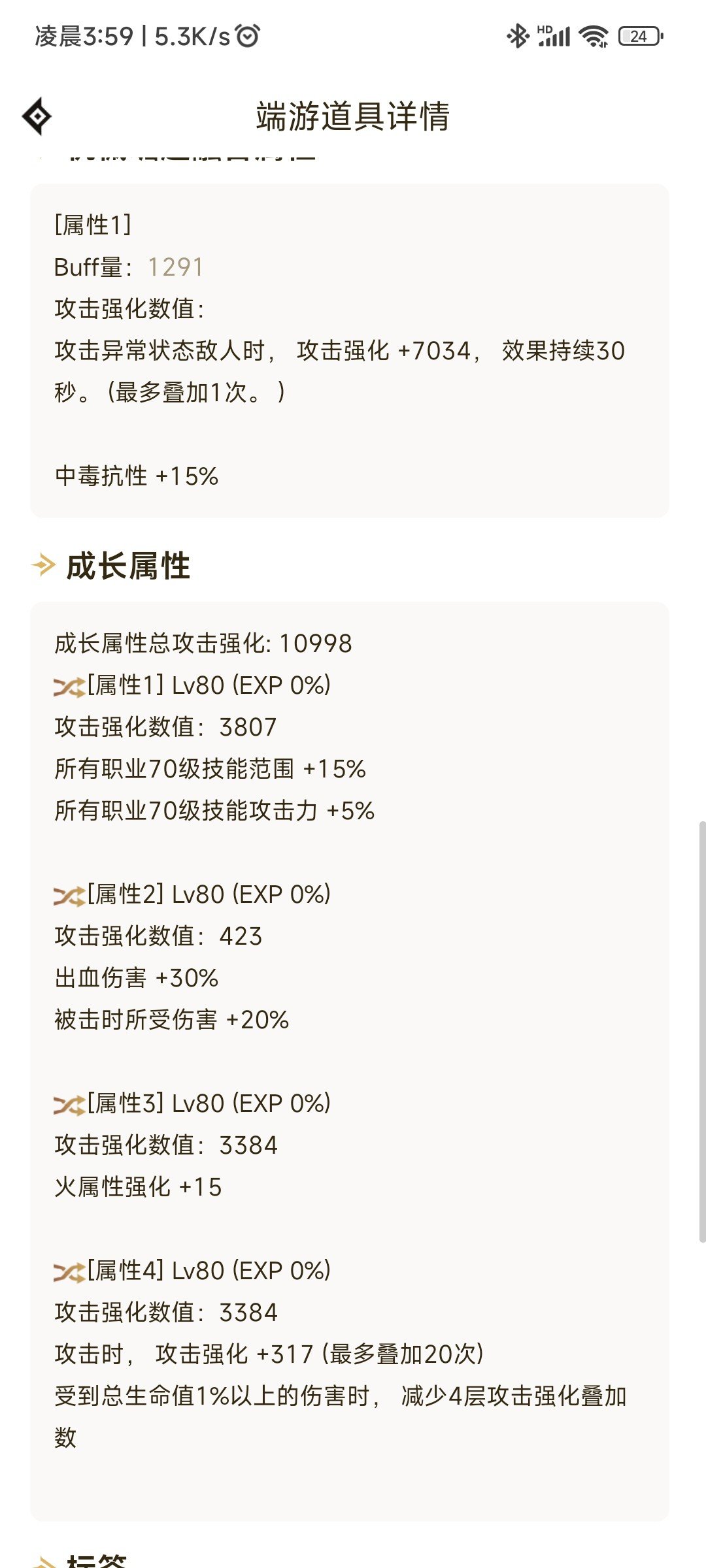Tap the [属性1] Lv80 (EXP 0%) label
Screen dimensions: 706x1568
(x=209, y=685)
